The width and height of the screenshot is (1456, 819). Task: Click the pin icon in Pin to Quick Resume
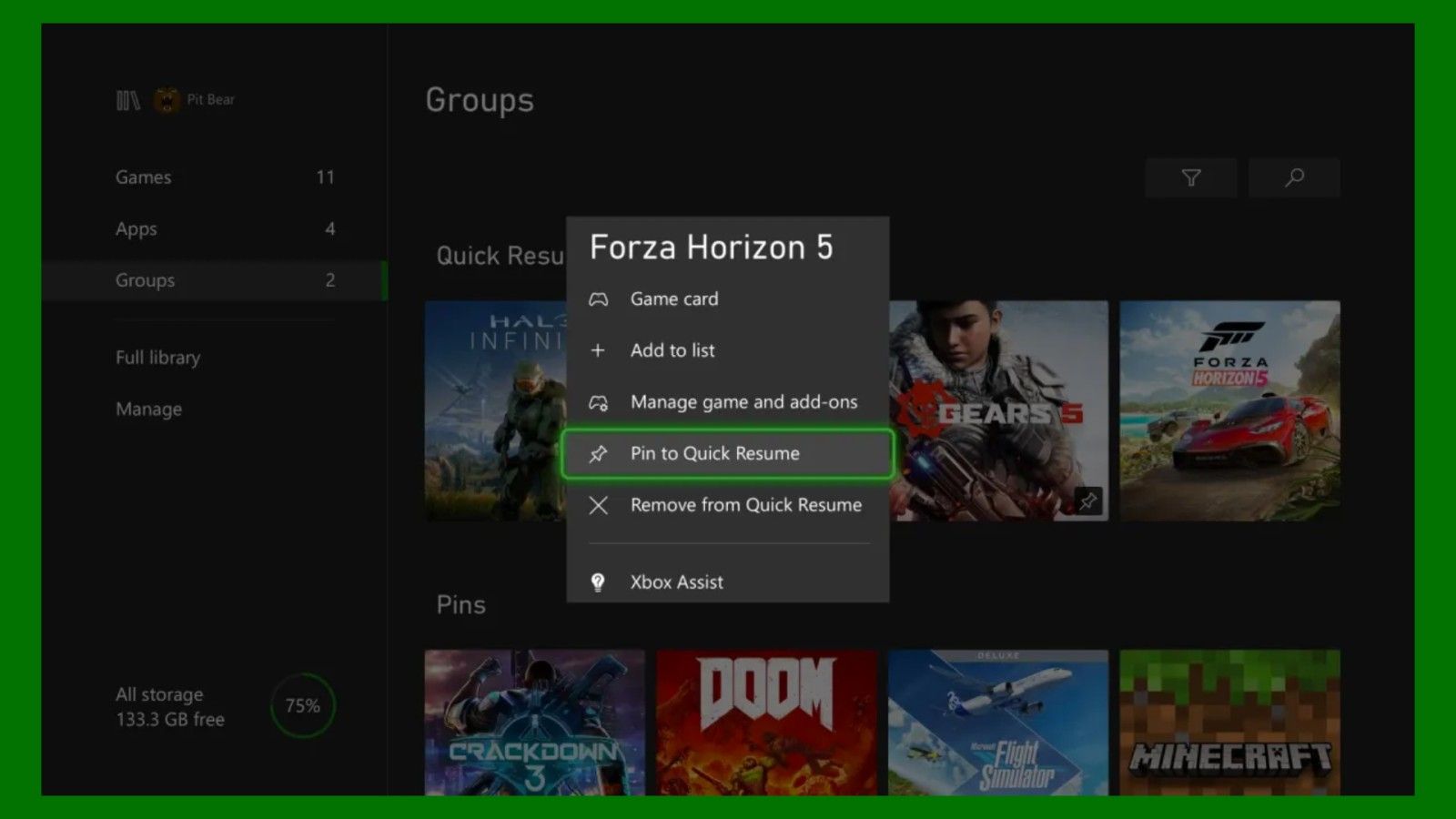[598, 453]
